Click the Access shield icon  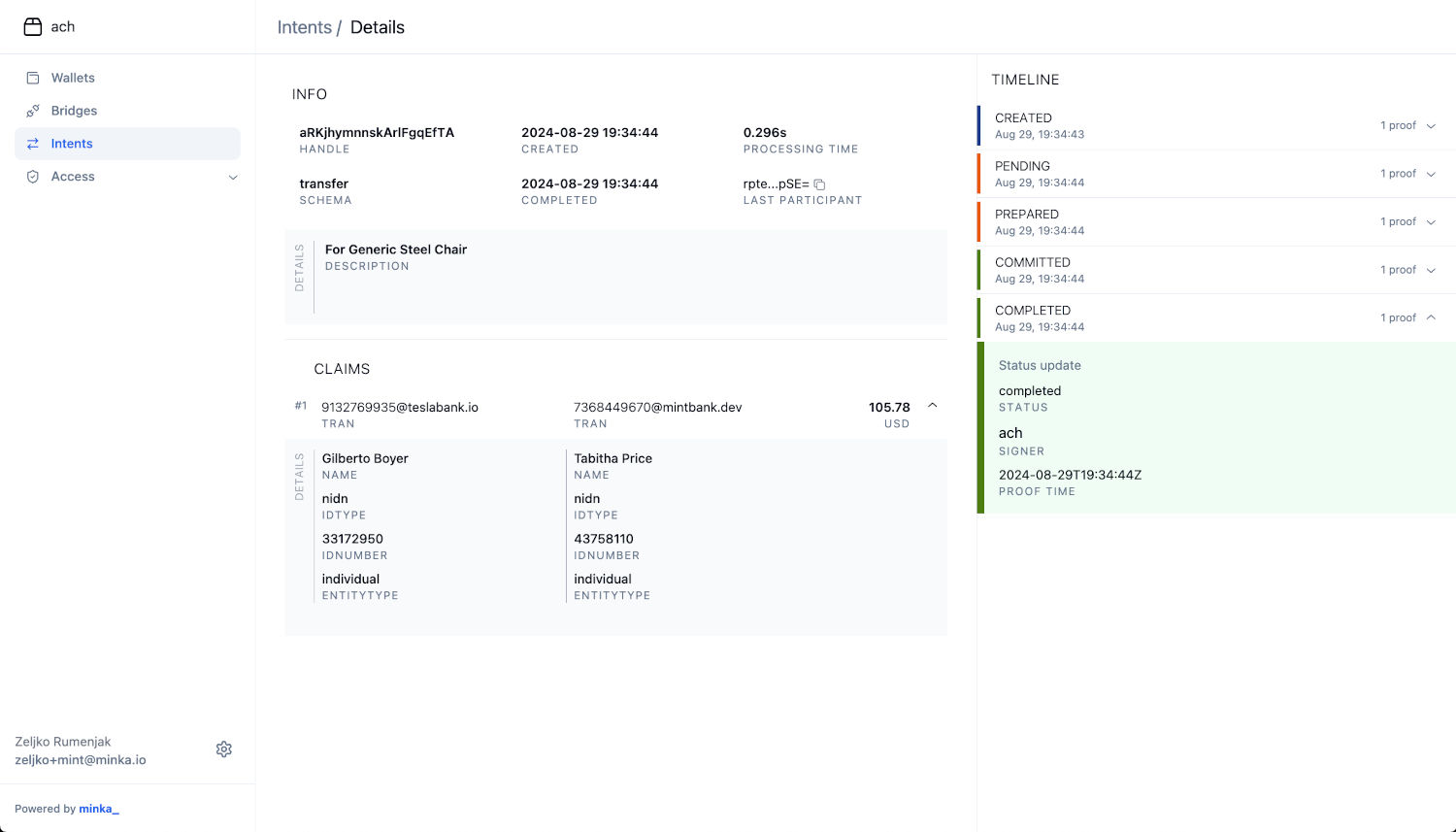(x=33, y=177)
